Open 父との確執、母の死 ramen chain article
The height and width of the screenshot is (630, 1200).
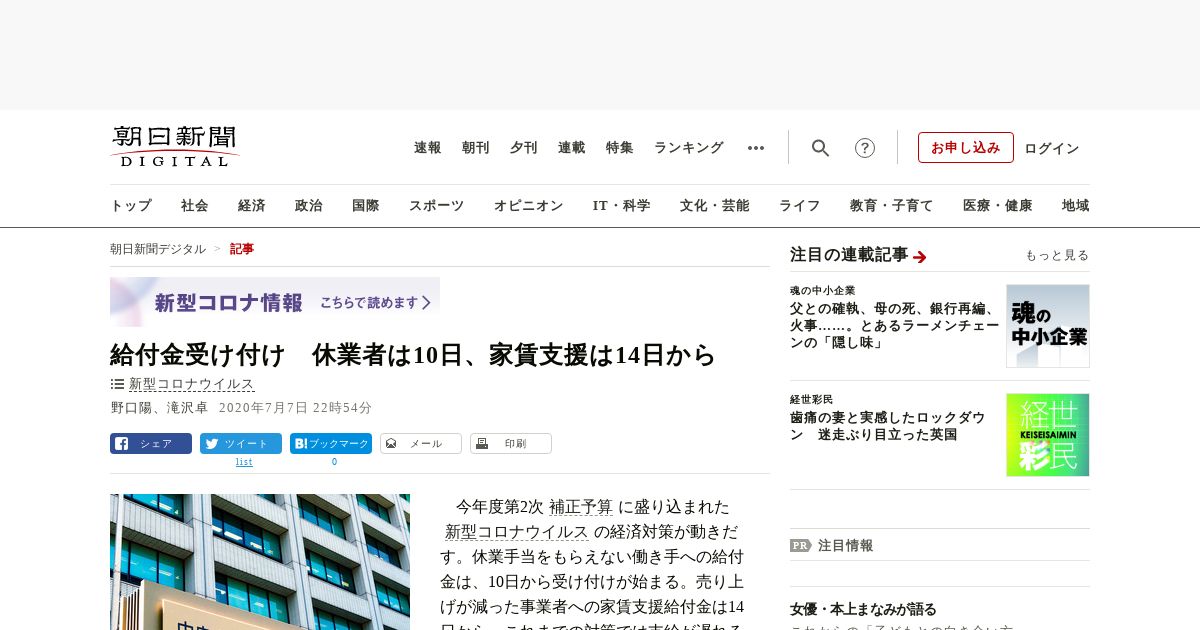(894, 326)
